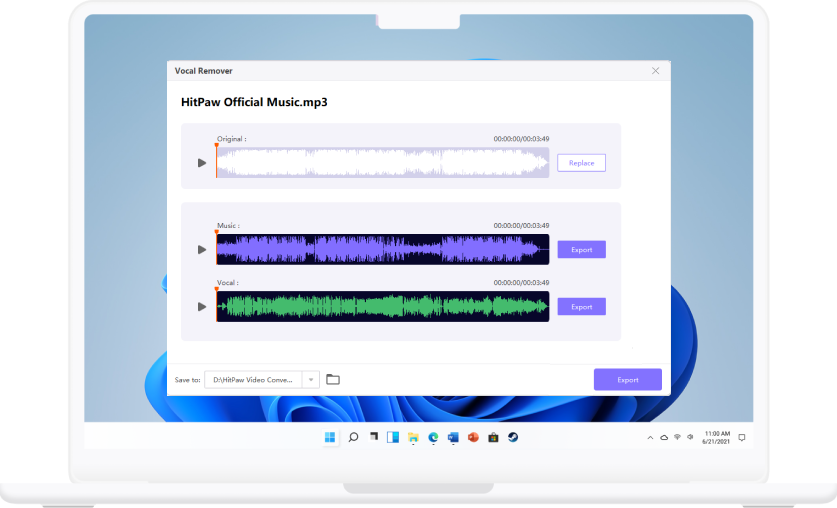Seek within the Original waveform

click(383, 163)
